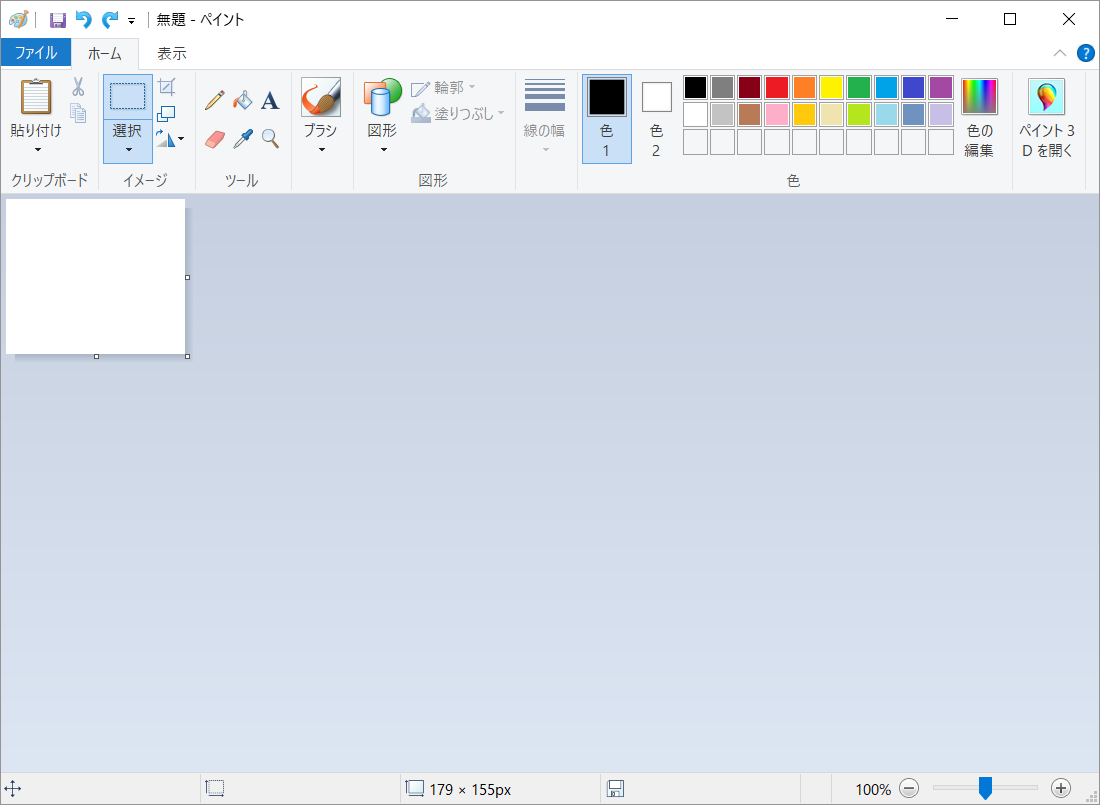Toggle the 色 2 background color selector
The width and height of the screenshot is (1100, 805).
[656, 118]
